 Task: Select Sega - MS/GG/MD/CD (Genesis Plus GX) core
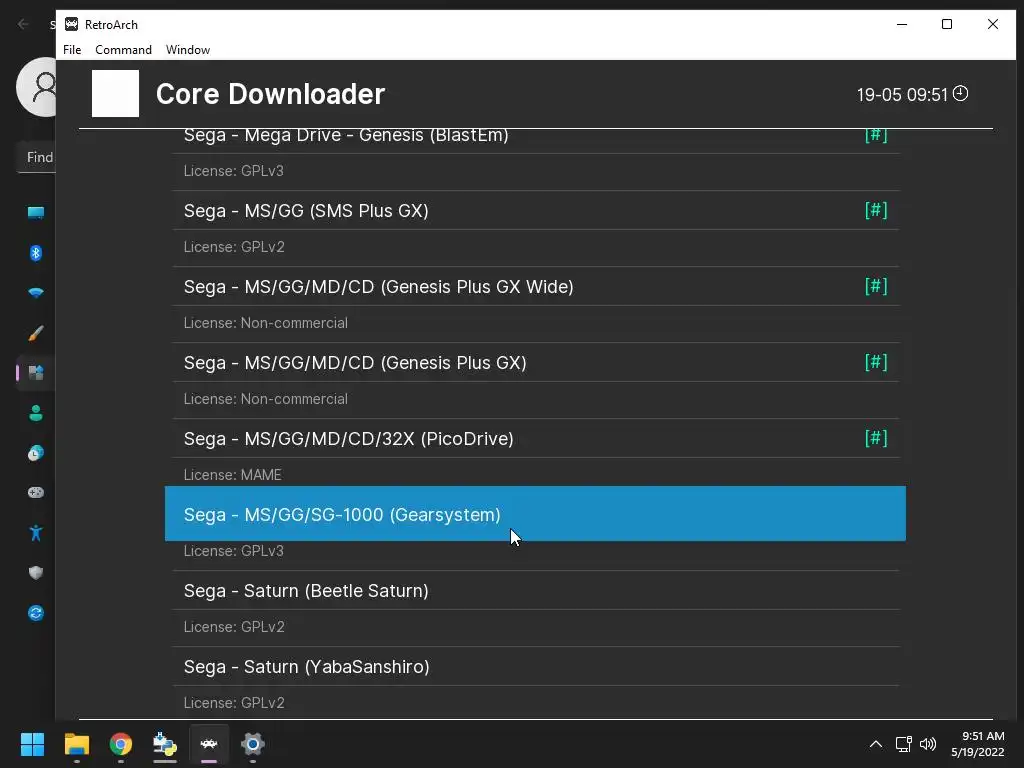(x=536, y=362)
